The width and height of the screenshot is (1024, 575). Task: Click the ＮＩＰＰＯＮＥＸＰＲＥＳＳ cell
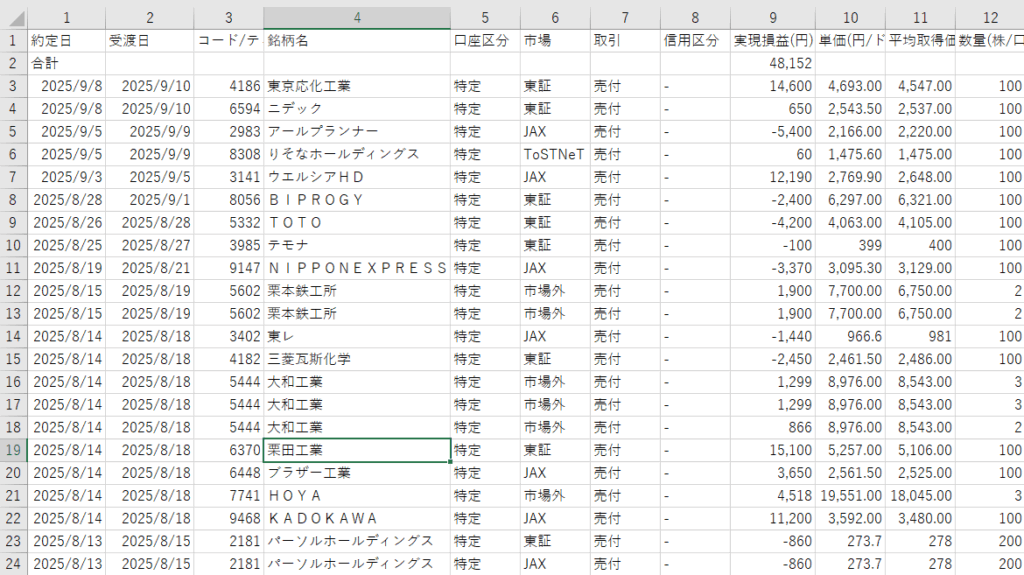357,267
